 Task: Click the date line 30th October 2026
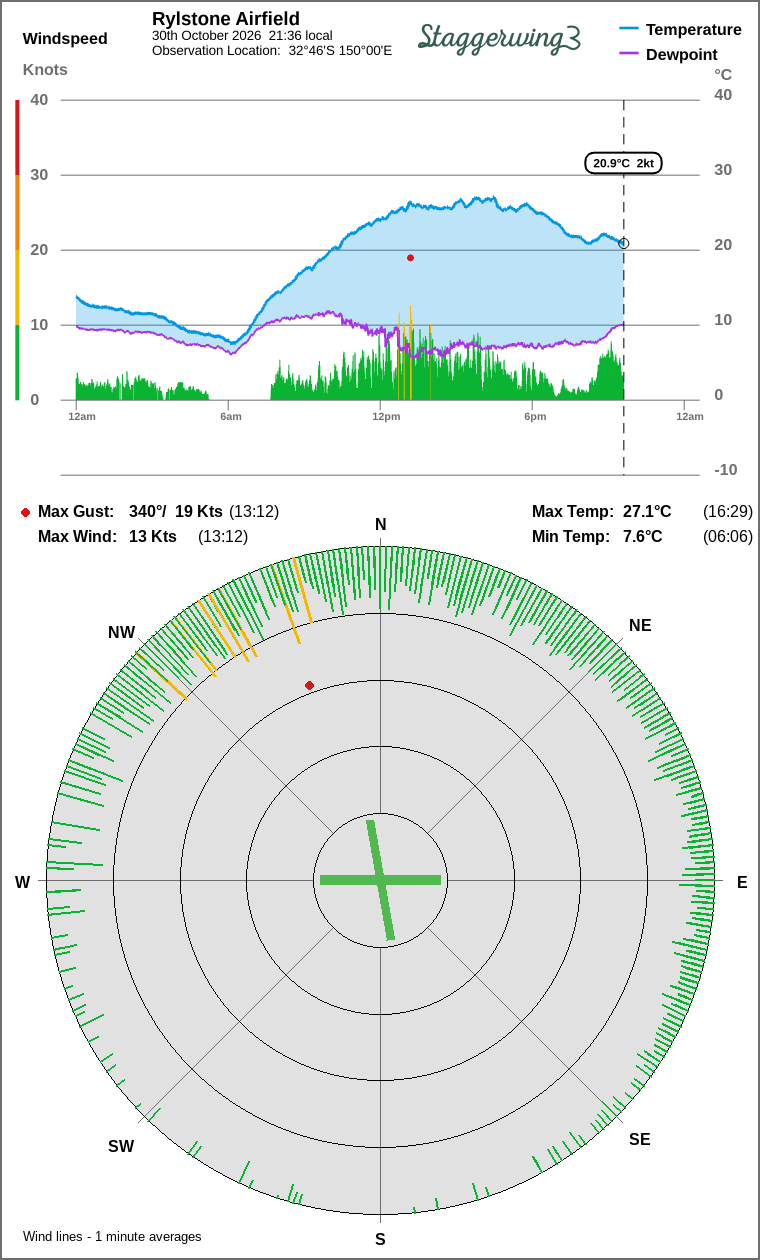tap(242, 36)
